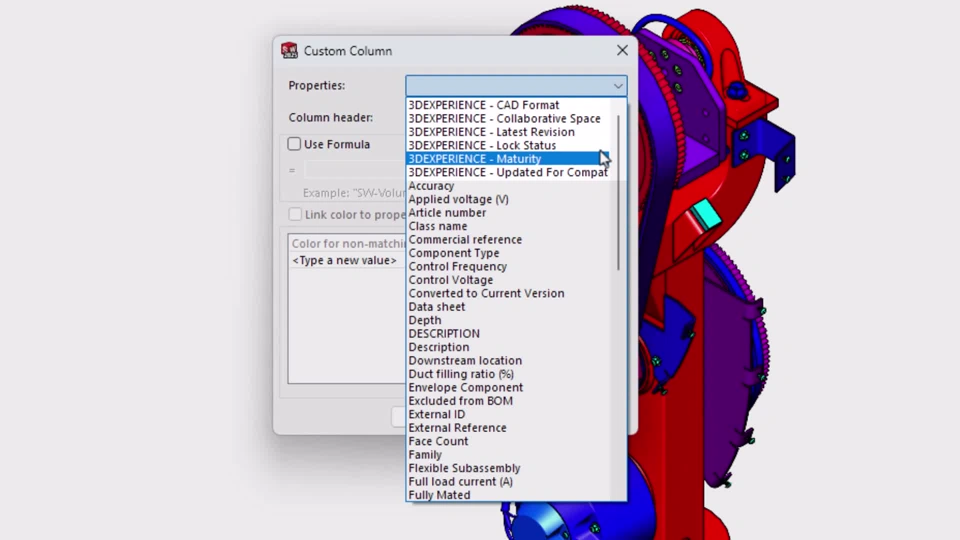Click the formula input field
The width and height of the screenshot is (960, 540).
pyautogui.click(x=355, y=170)
